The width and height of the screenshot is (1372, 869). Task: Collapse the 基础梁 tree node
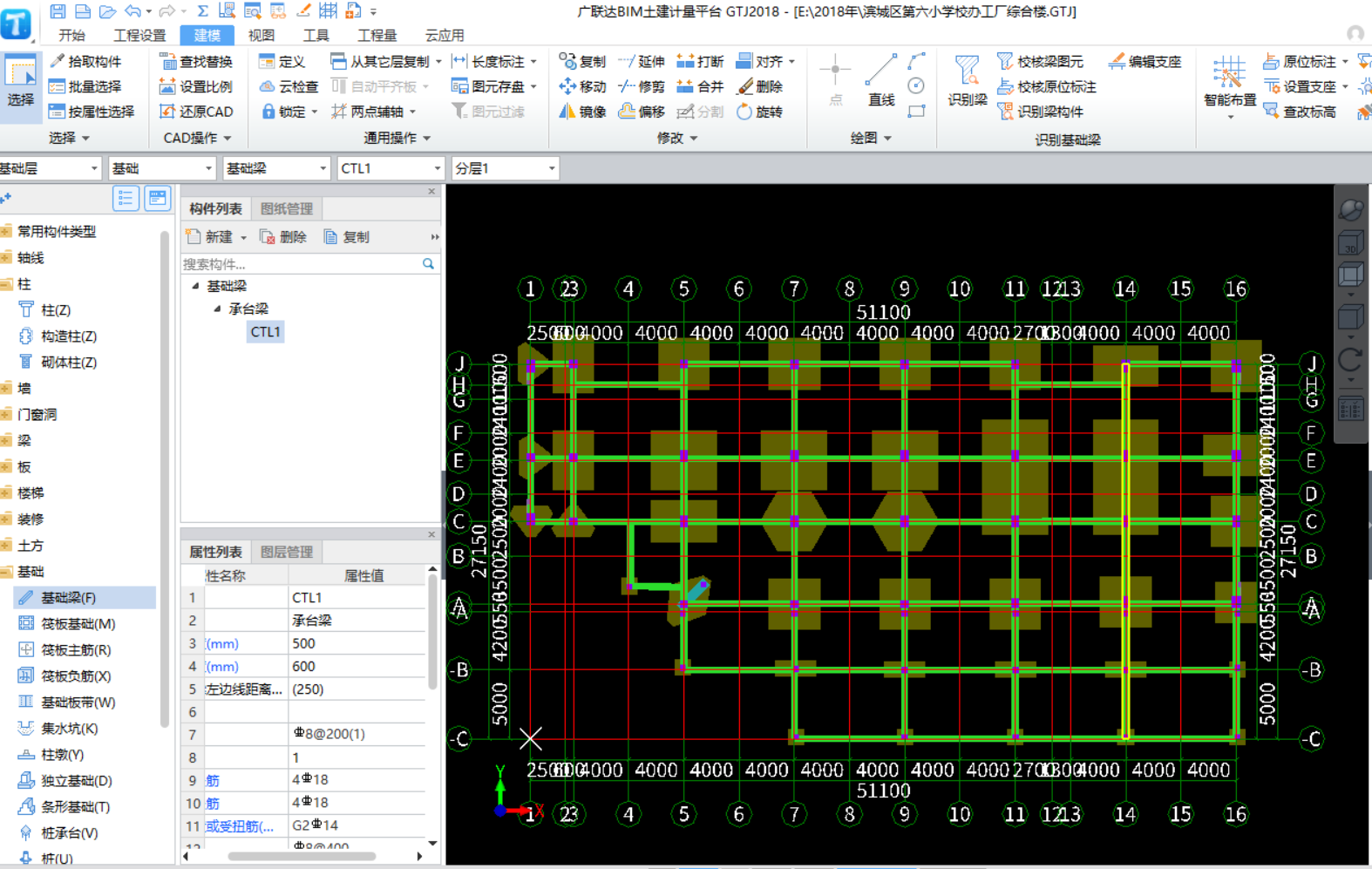pos(196,286)
